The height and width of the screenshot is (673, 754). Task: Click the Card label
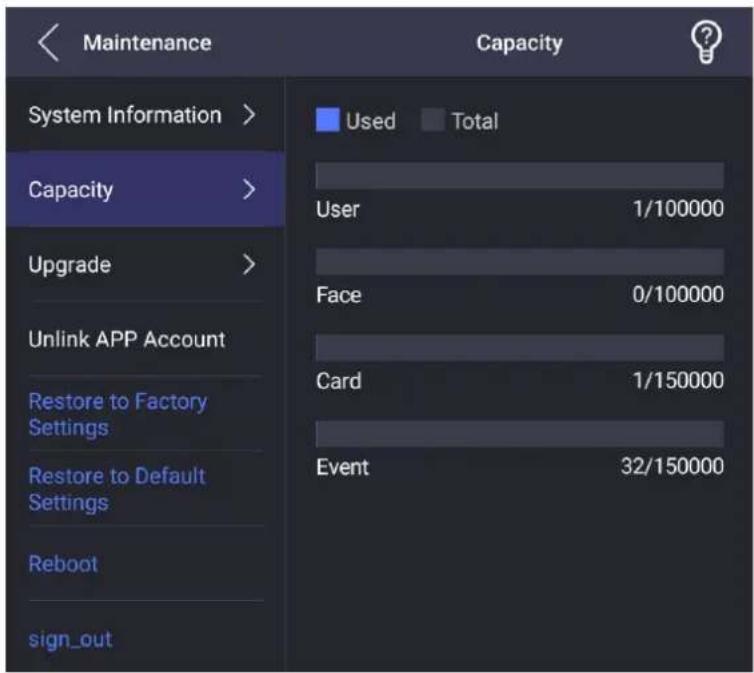(x=339, y=381)
